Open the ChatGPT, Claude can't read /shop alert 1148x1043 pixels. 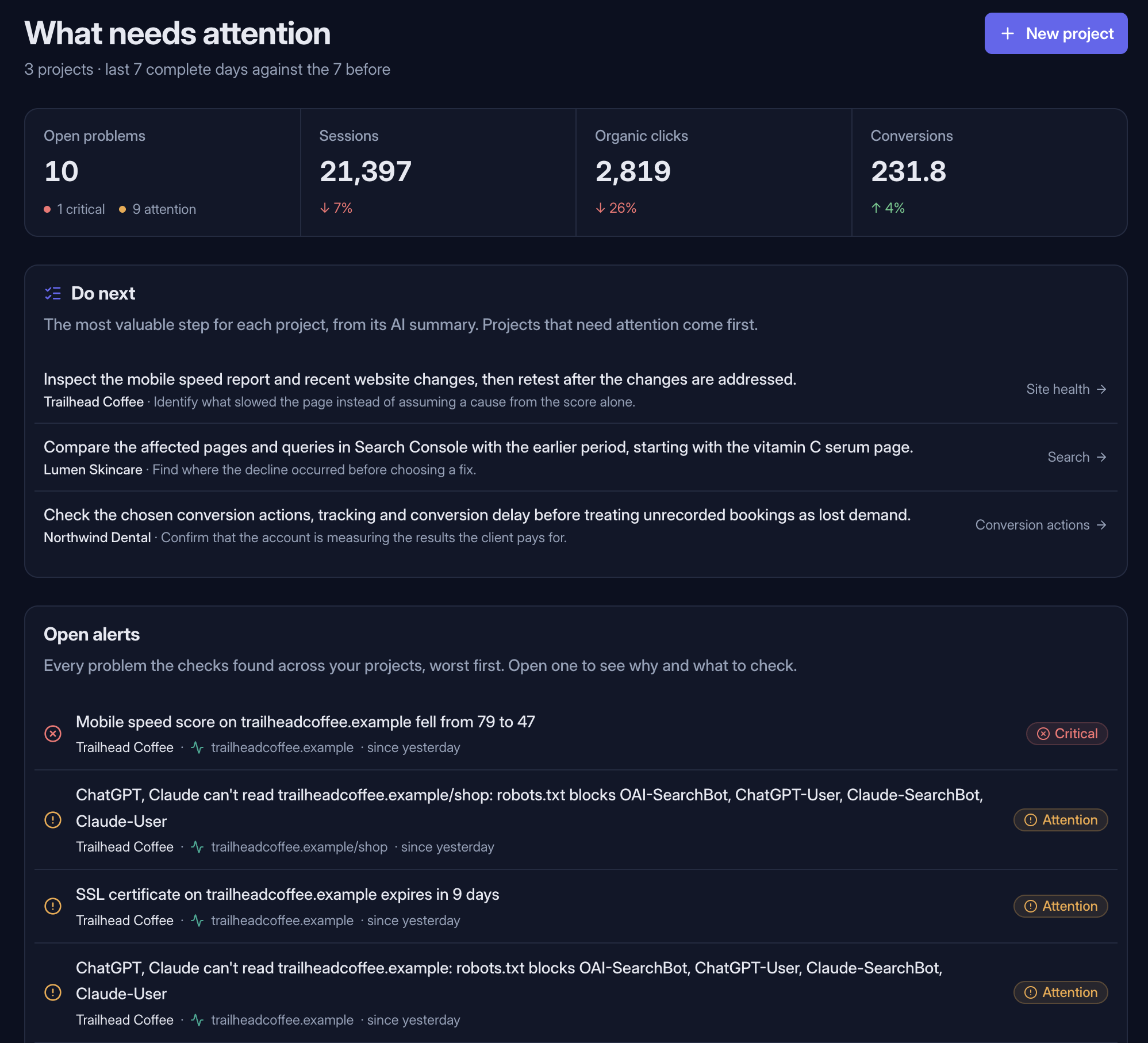coord(575,820)
